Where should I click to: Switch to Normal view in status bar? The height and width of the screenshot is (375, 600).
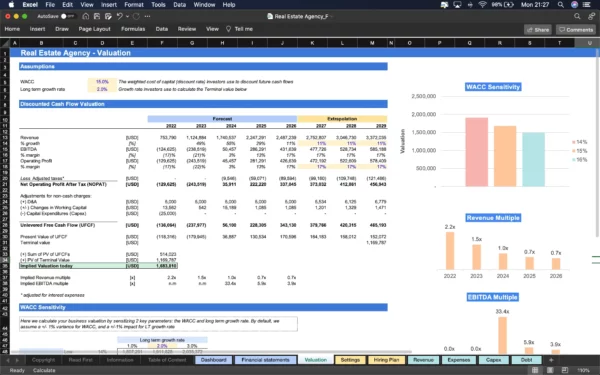pyautogui.click(x=535, y=370)
